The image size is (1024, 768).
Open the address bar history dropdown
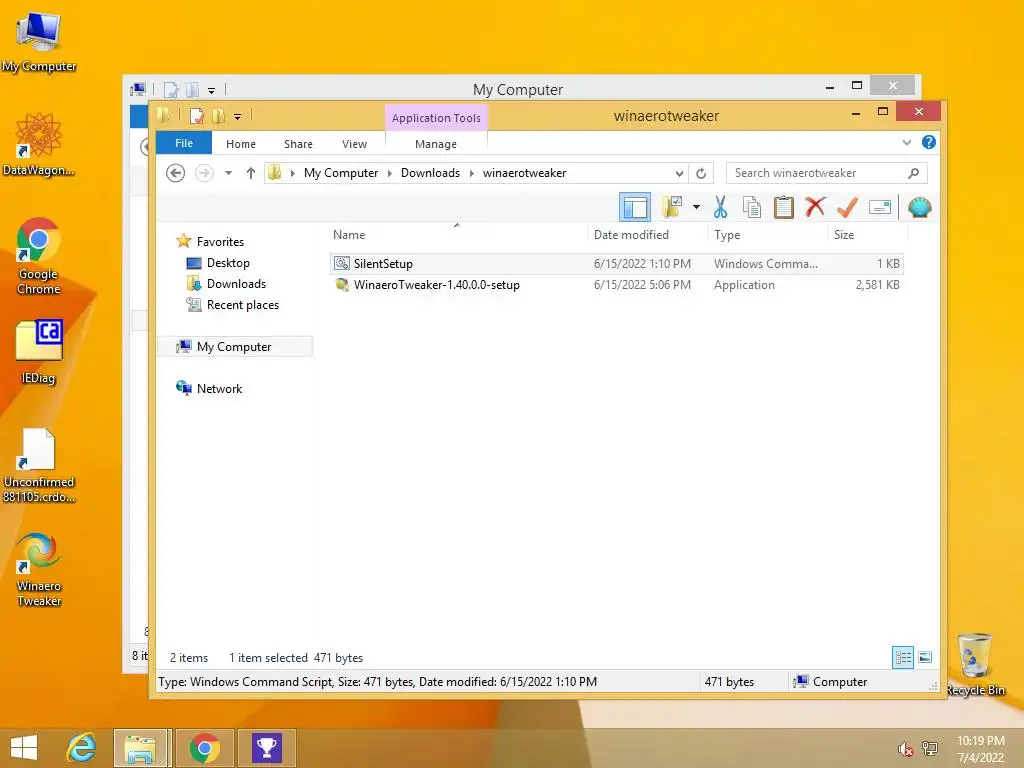(x=679, y=173)
